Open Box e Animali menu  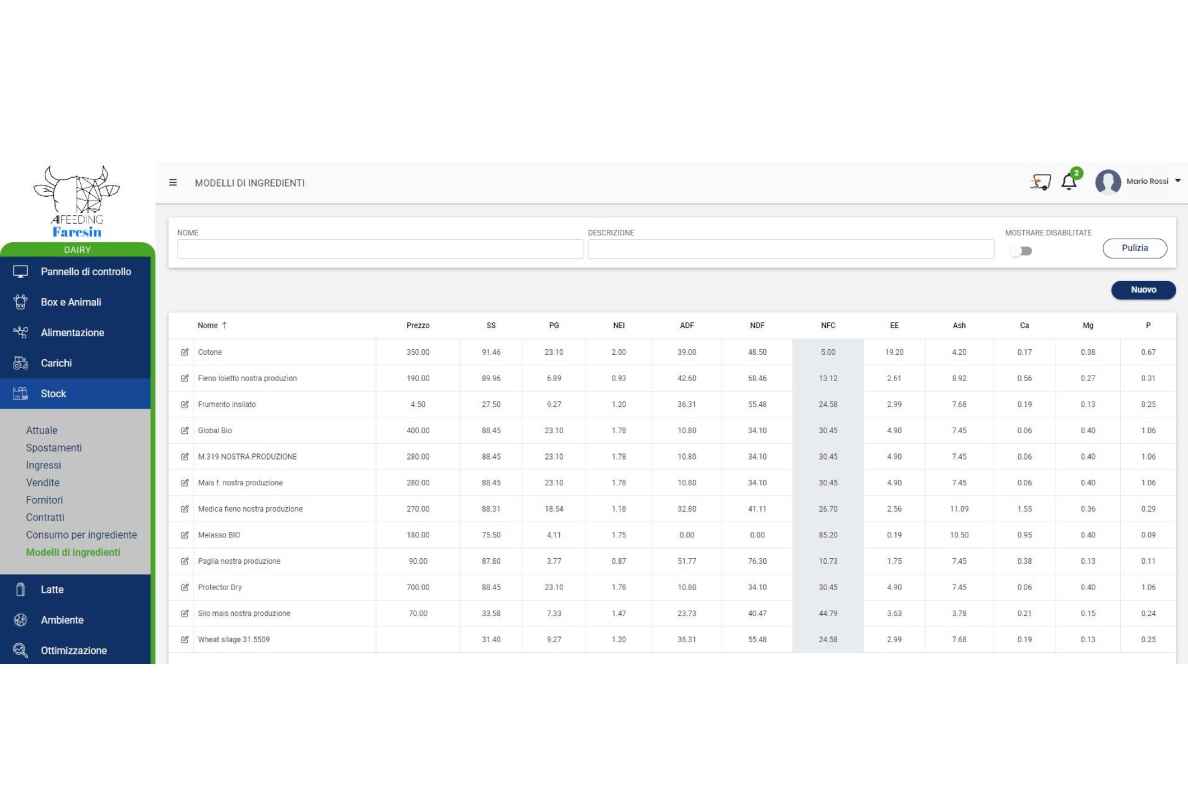click(76, 302)
